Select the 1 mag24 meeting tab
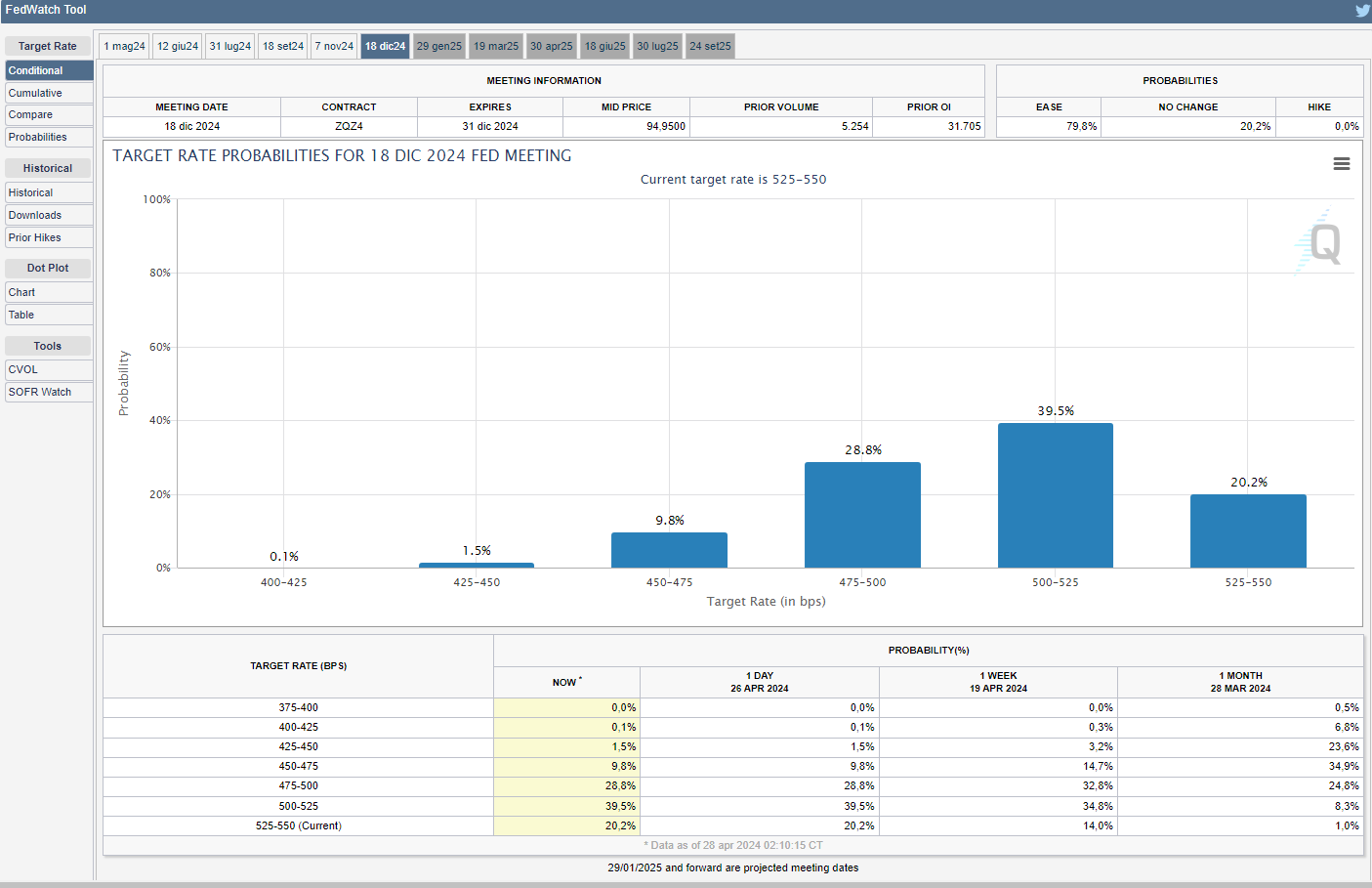1372x888 pixels. pyautogui.click(x=124, y=46)
